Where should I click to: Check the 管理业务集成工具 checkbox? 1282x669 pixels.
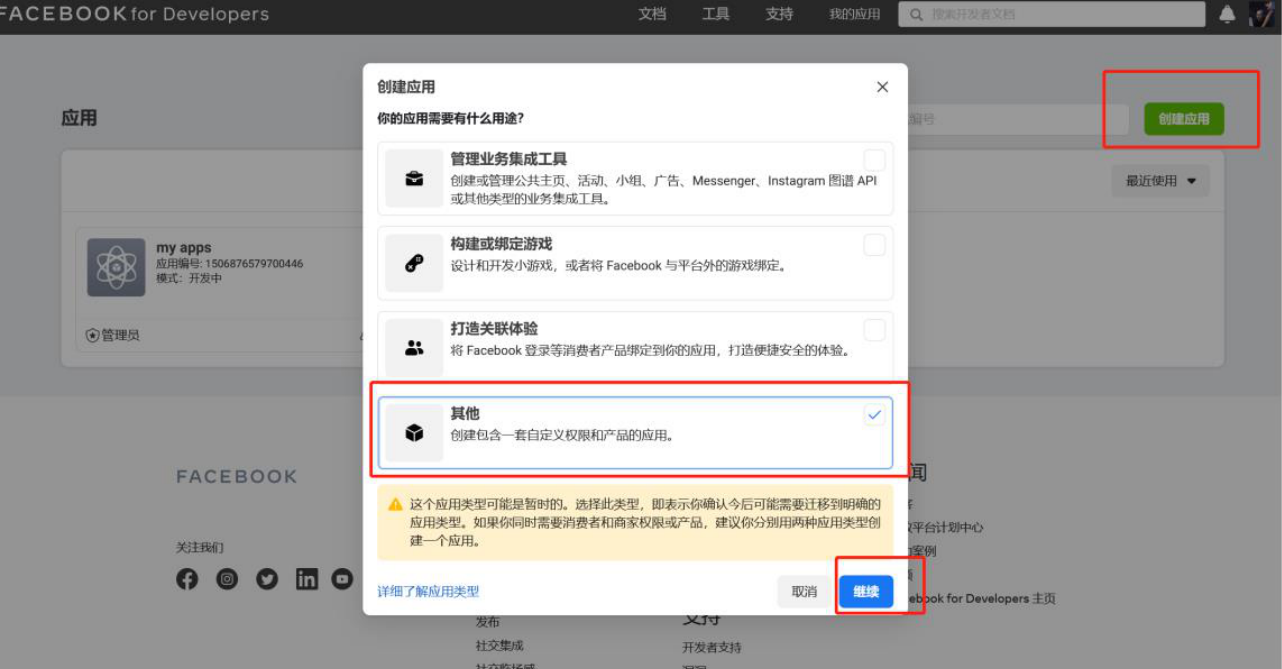[874, 159]
